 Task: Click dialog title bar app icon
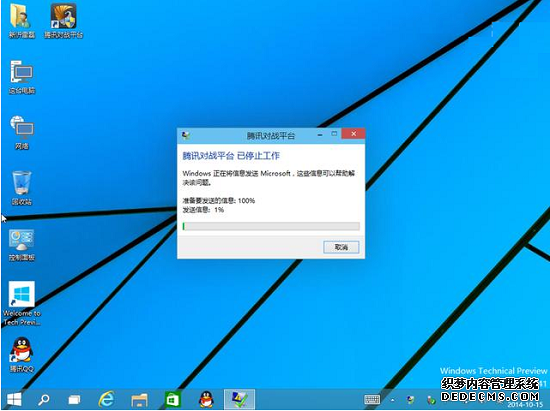186,135
